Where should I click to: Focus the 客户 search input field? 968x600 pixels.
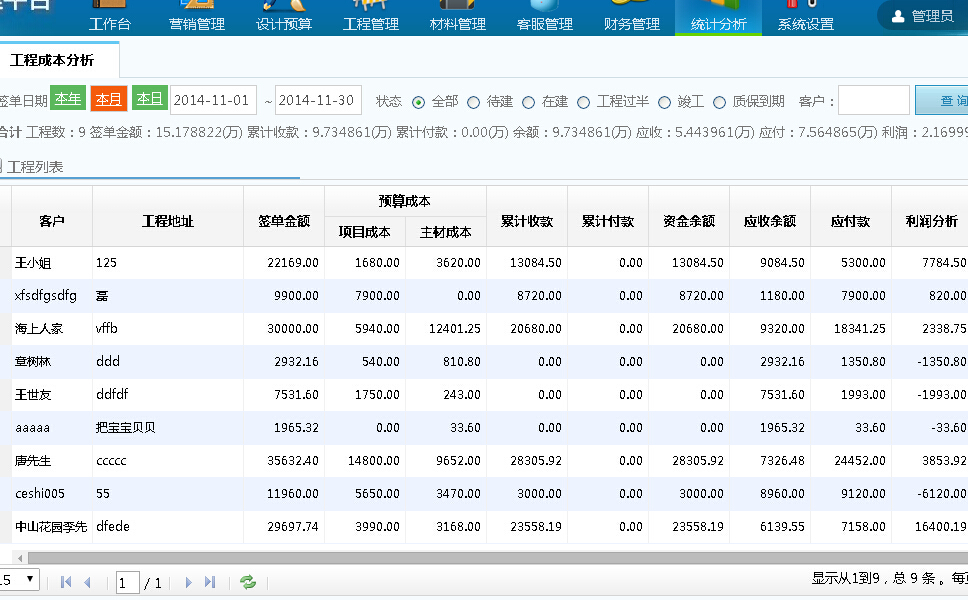click(873, 101)
